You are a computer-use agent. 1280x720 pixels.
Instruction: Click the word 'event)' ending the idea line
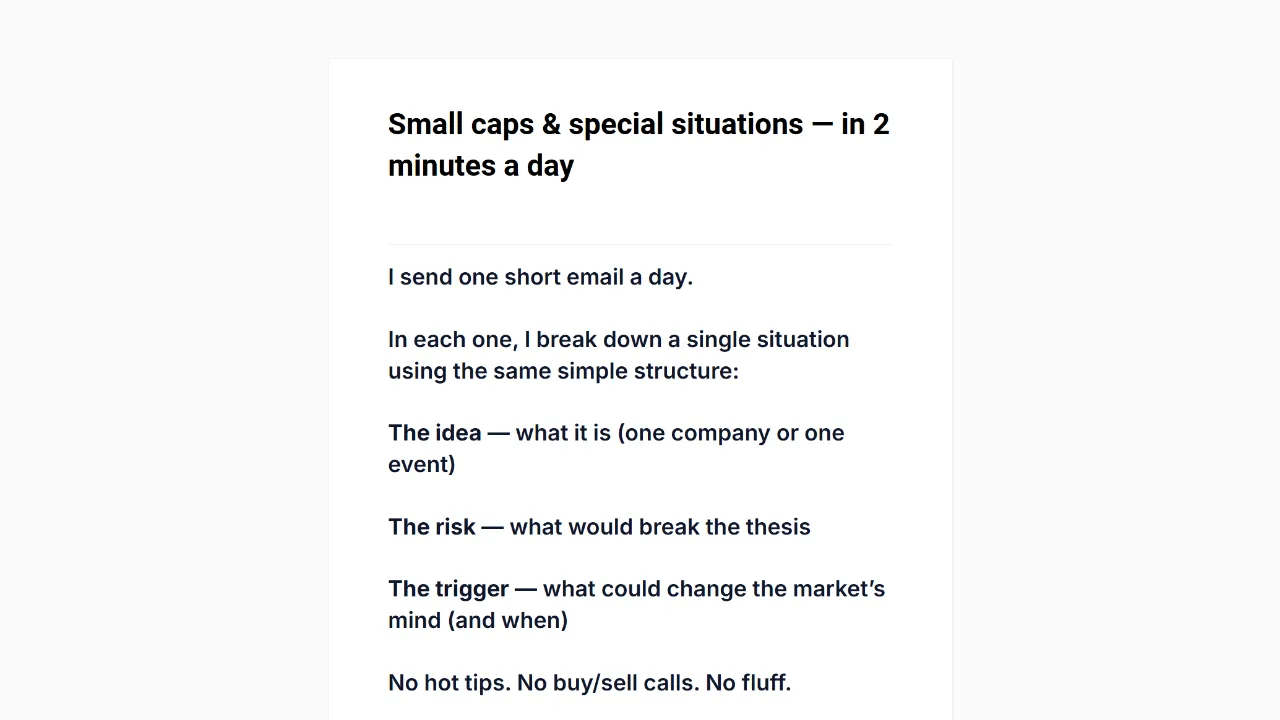[422, 464]
